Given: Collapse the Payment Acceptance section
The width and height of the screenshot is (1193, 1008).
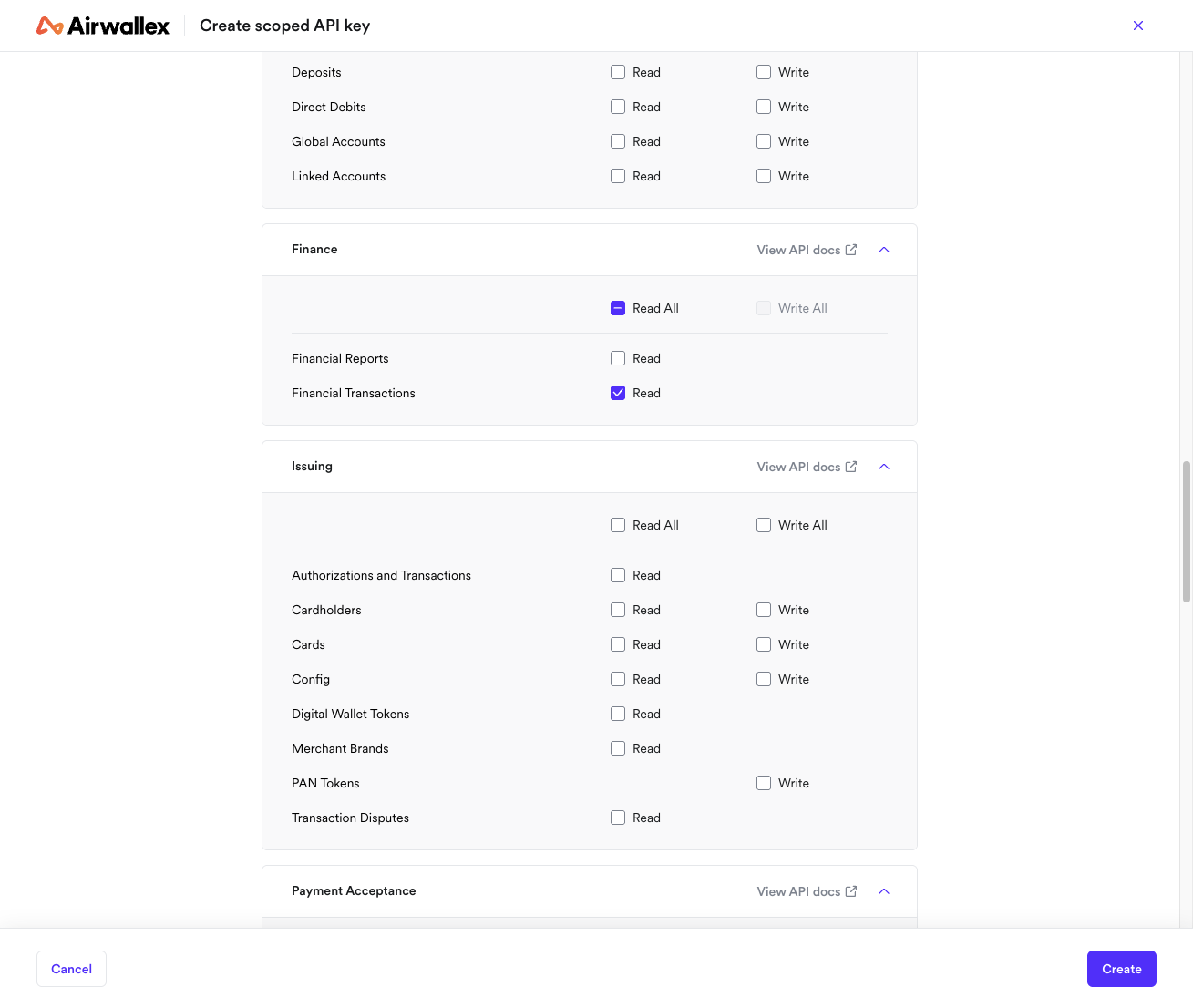Looking at the screenshot, I should pyautogui.click(x=884, y=891).
